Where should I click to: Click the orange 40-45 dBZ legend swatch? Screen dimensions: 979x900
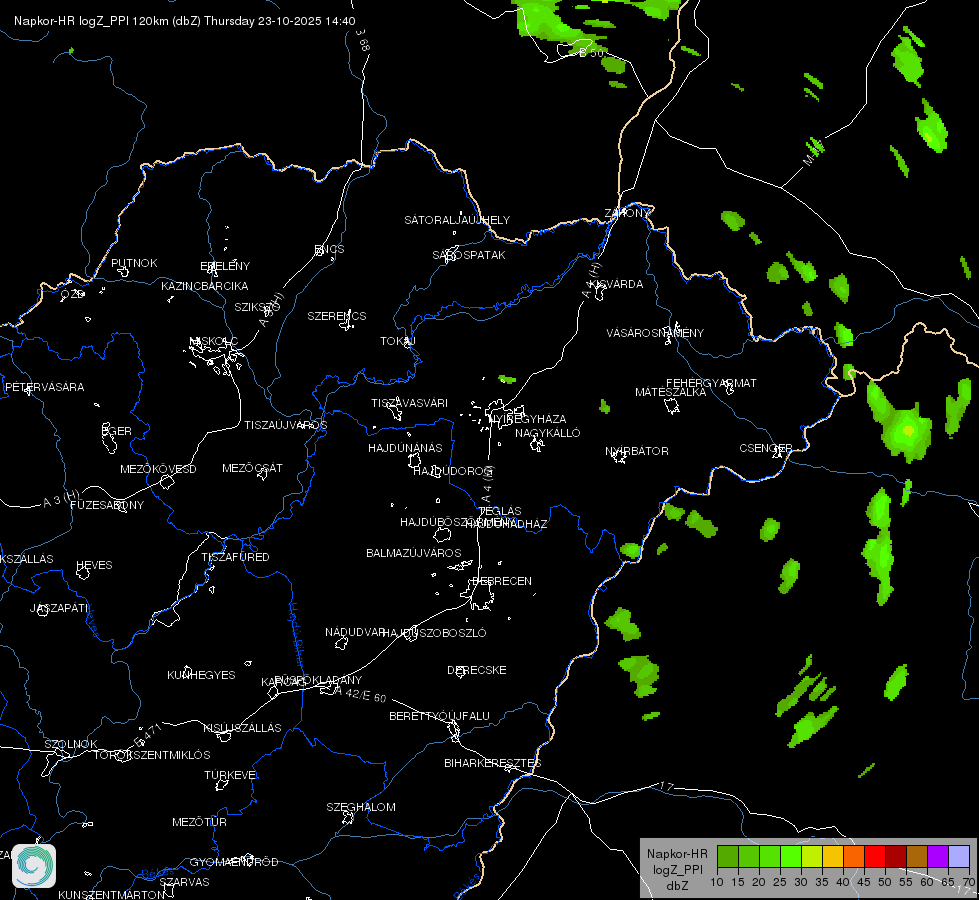click(854, 856)
